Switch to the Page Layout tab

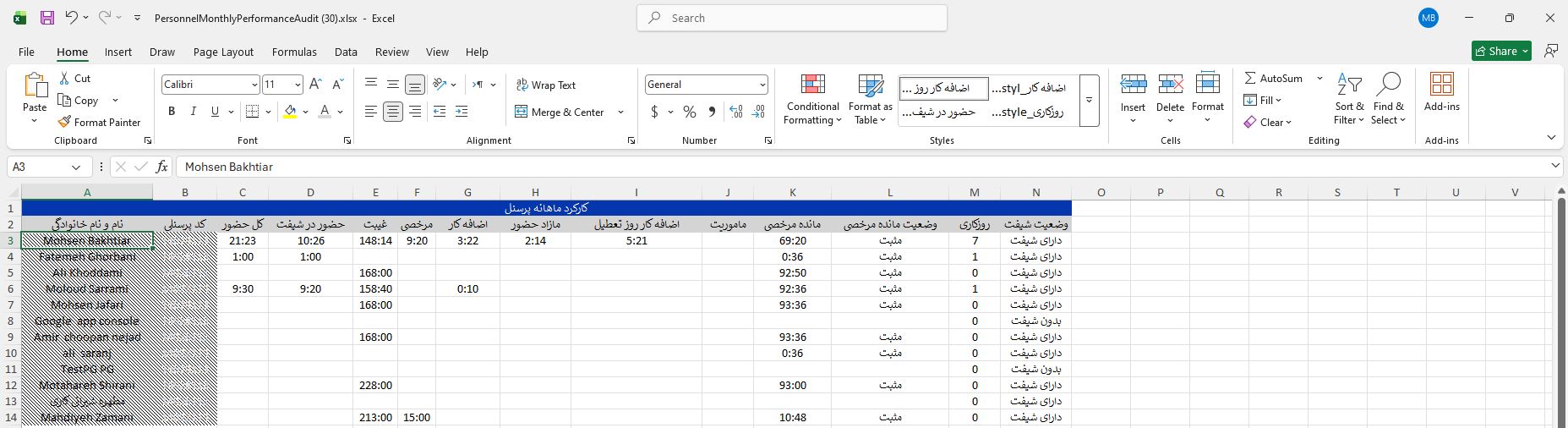click(x=223, y=52)
